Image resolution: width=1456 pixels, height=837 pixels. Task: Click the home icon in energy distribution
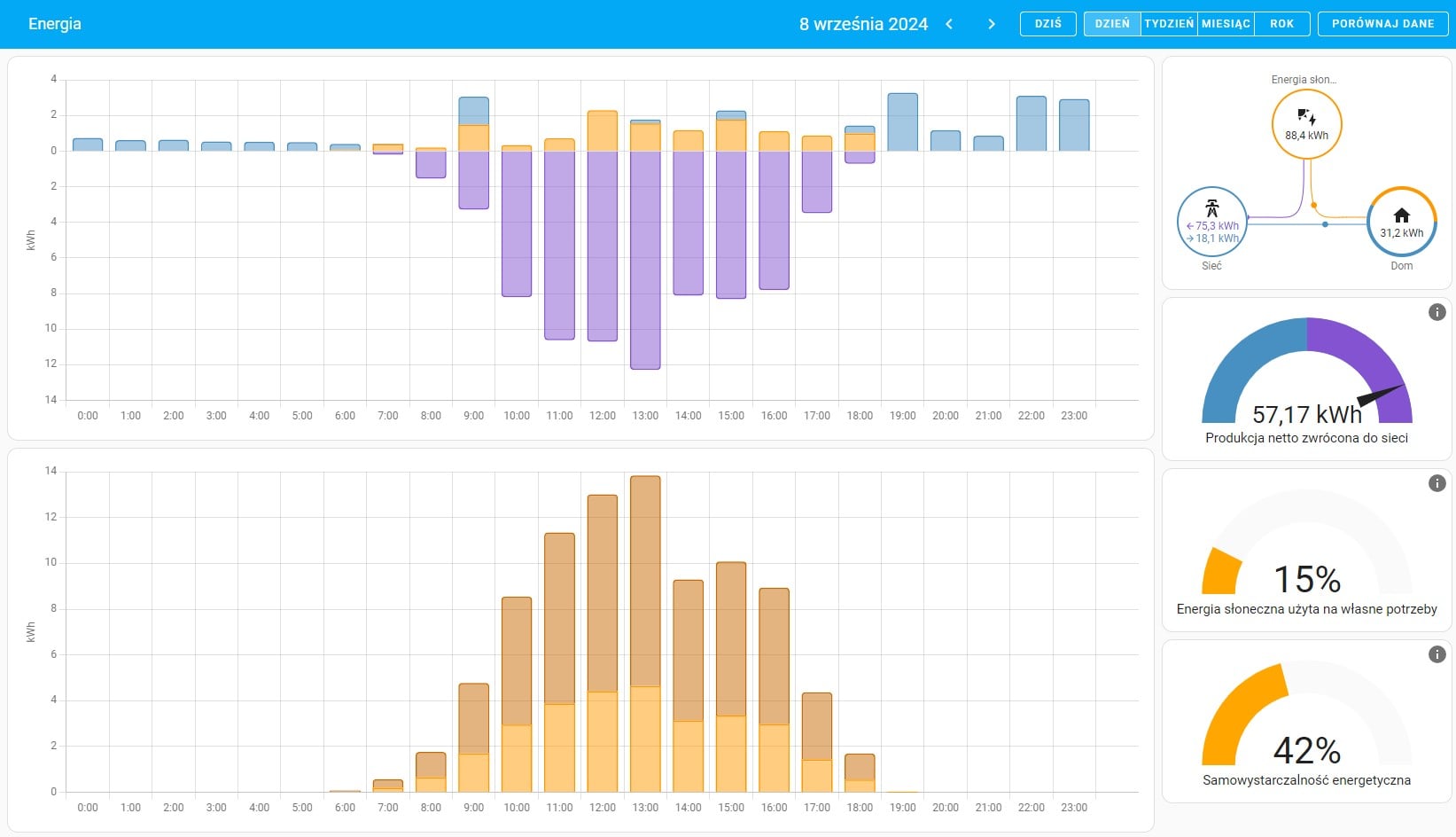[1401, 215]
